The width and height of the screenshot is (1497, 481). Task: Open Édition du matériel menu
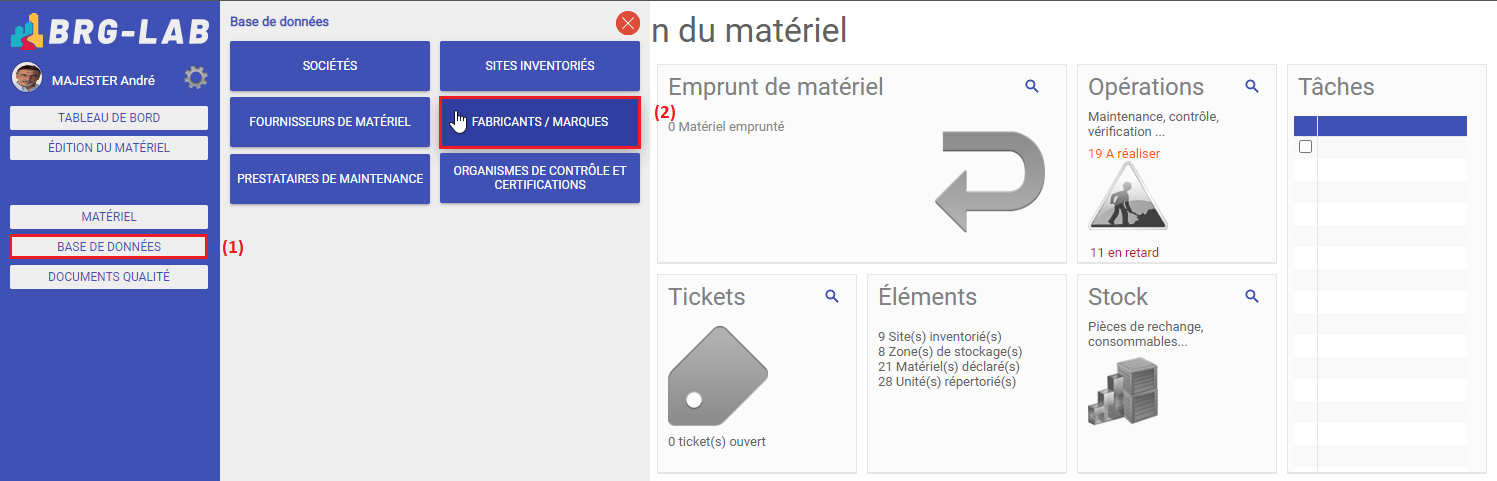[x=109, y=148]
